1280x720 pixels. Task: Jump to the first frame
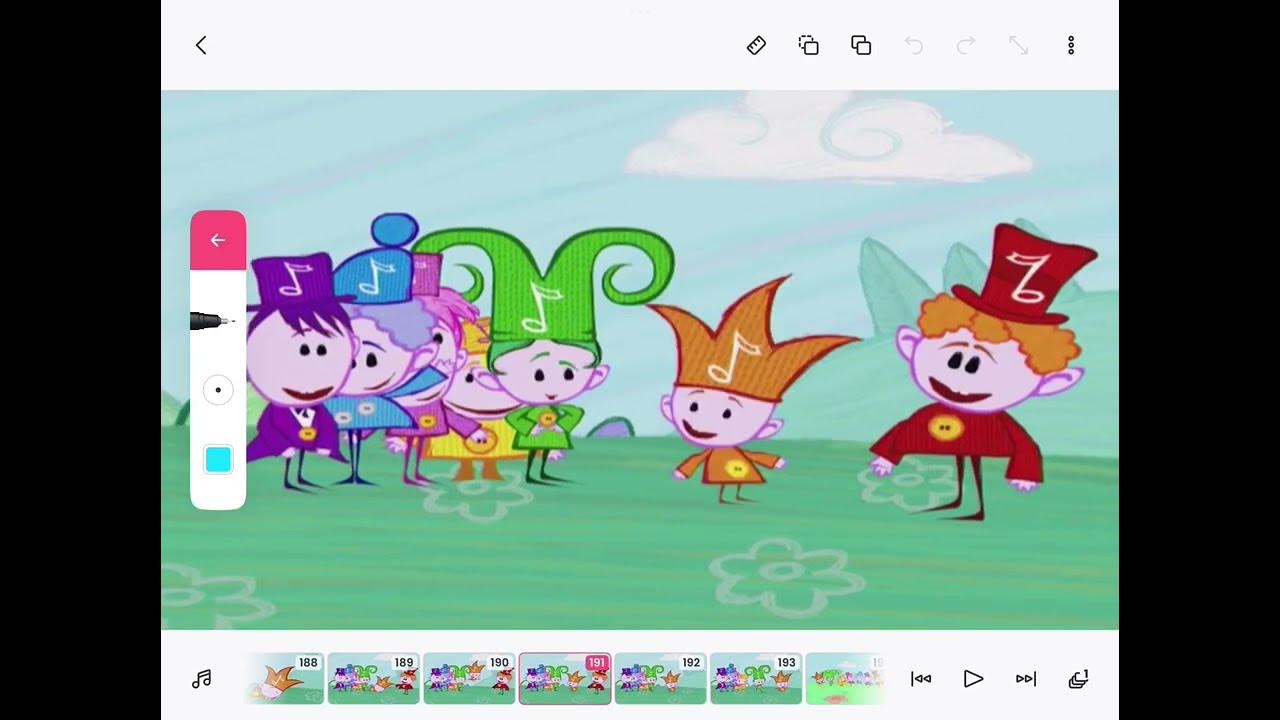point(921,679)
